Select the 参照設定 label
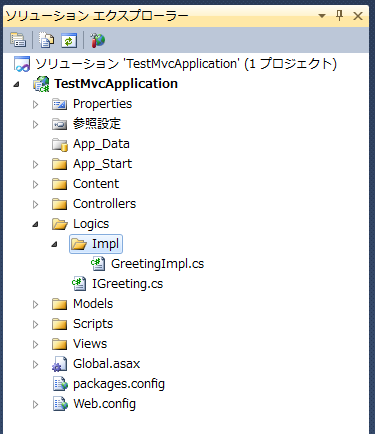This screenshot has width=375, height=434. tap(97, 124)
